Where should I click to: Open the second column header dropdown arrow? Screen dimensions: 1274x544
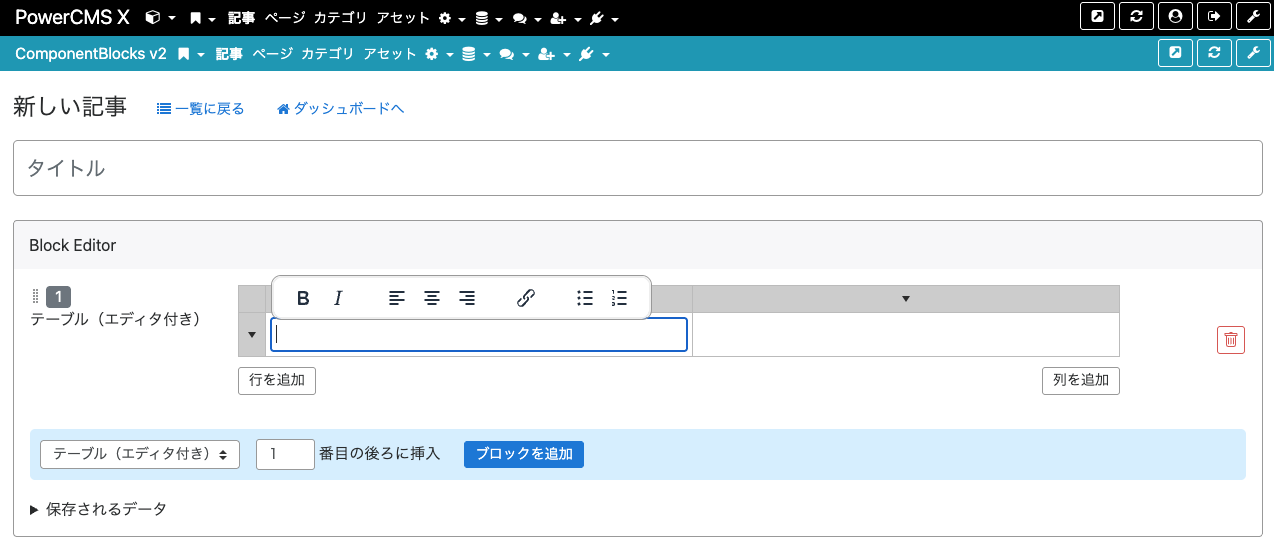coord(906,298)
